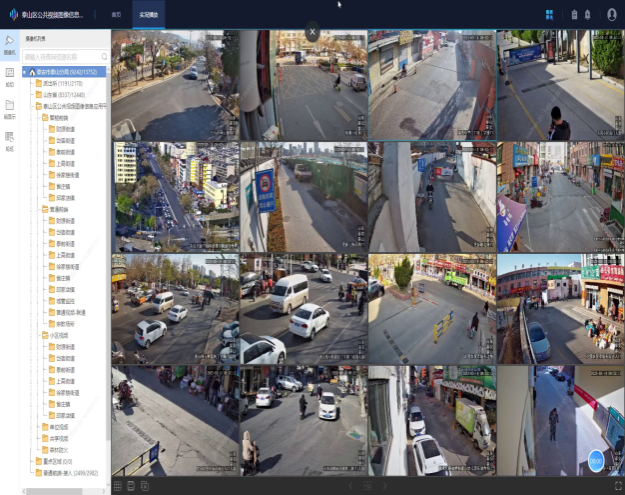Open the user avatar profile menu
Screen dimensions: 625x495
point(611,14)
